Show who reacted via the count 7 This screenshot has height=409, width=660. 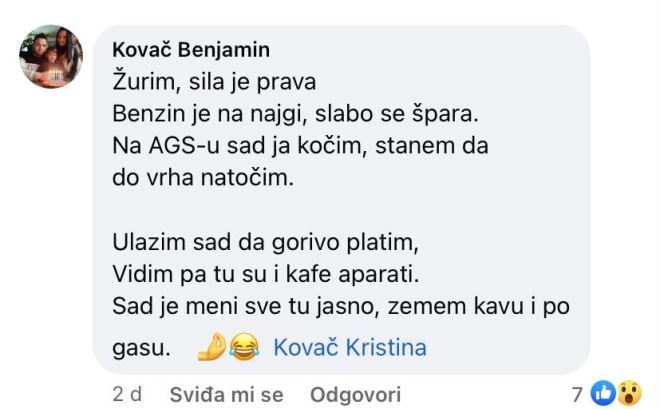[x=578, y=394]
